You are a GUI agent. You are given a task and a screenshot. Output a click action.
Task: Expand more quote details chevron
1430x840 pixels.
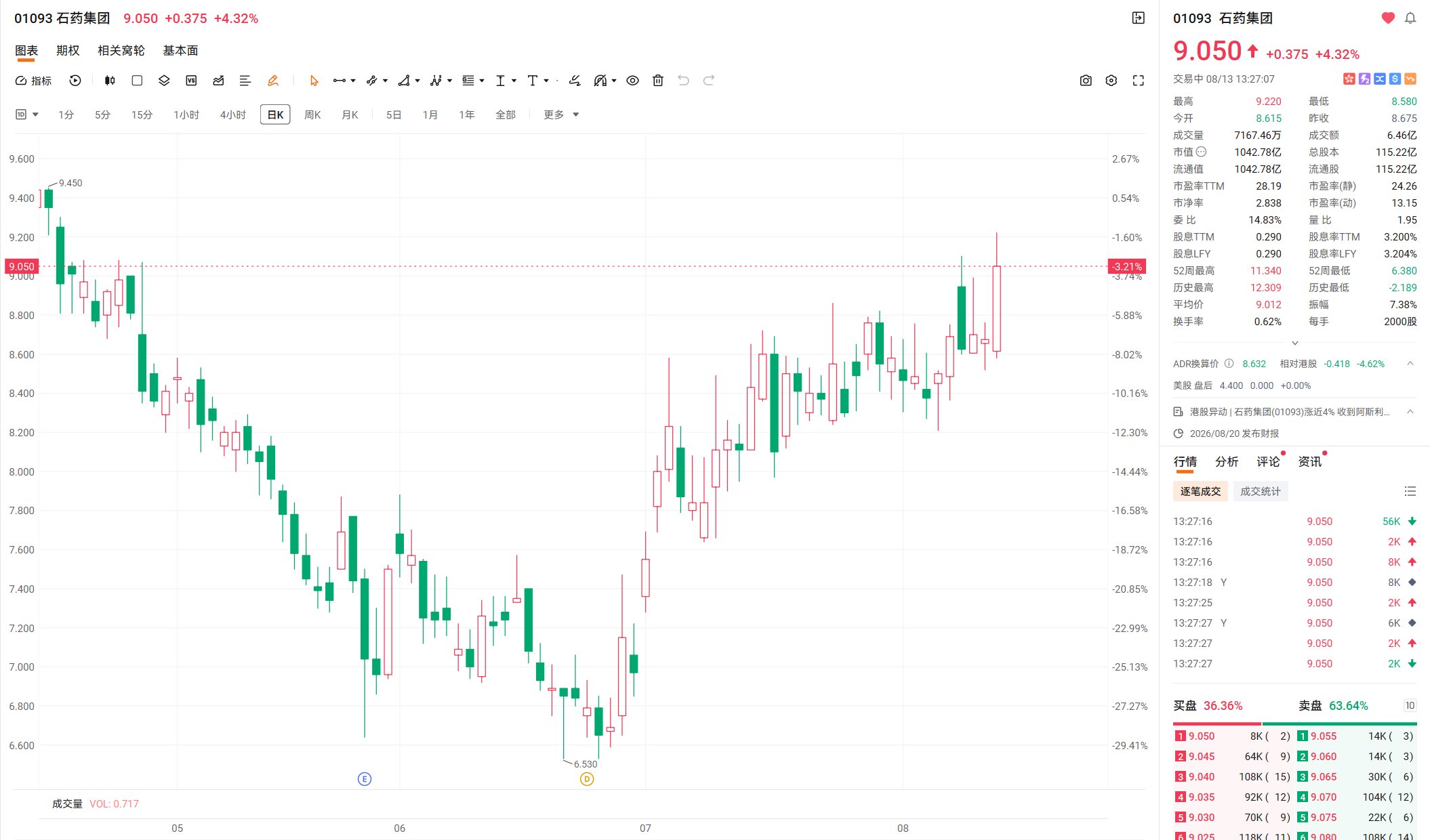tap(1294, 343)
